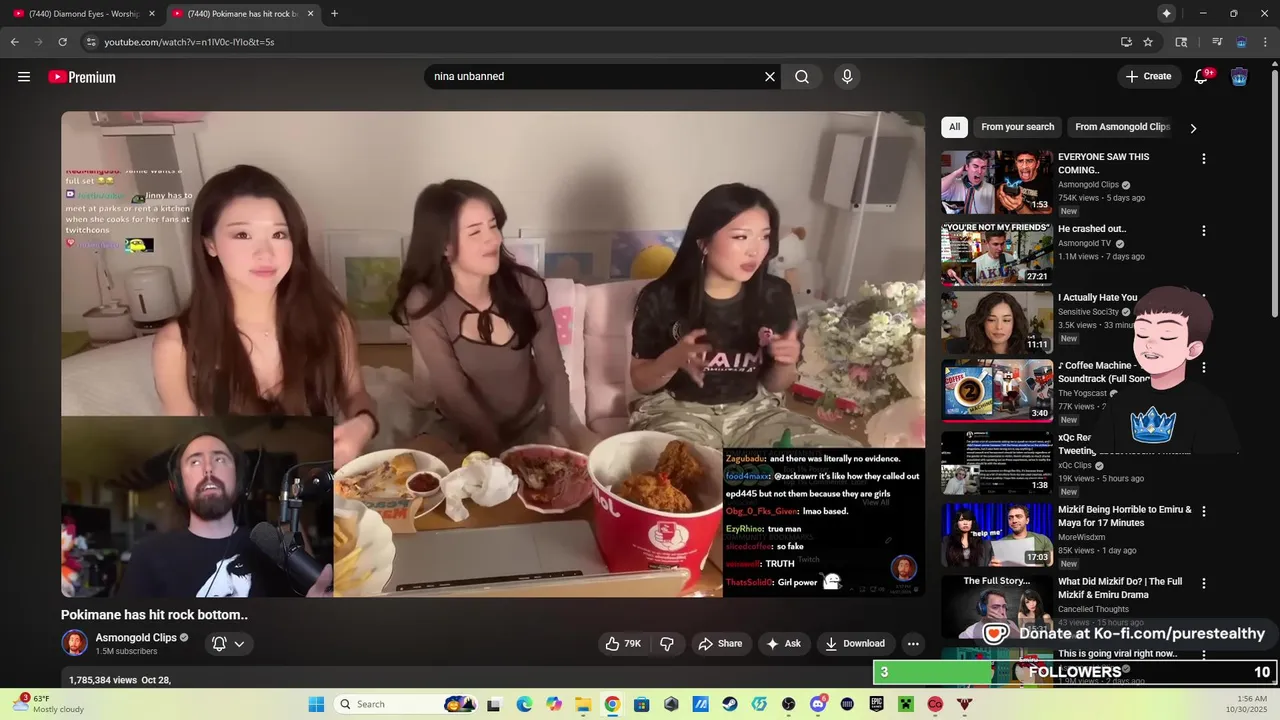This screenshot has width=1280, height=720.
Task: Close the Diamond Eyes tab
Action: pos(152,14)
